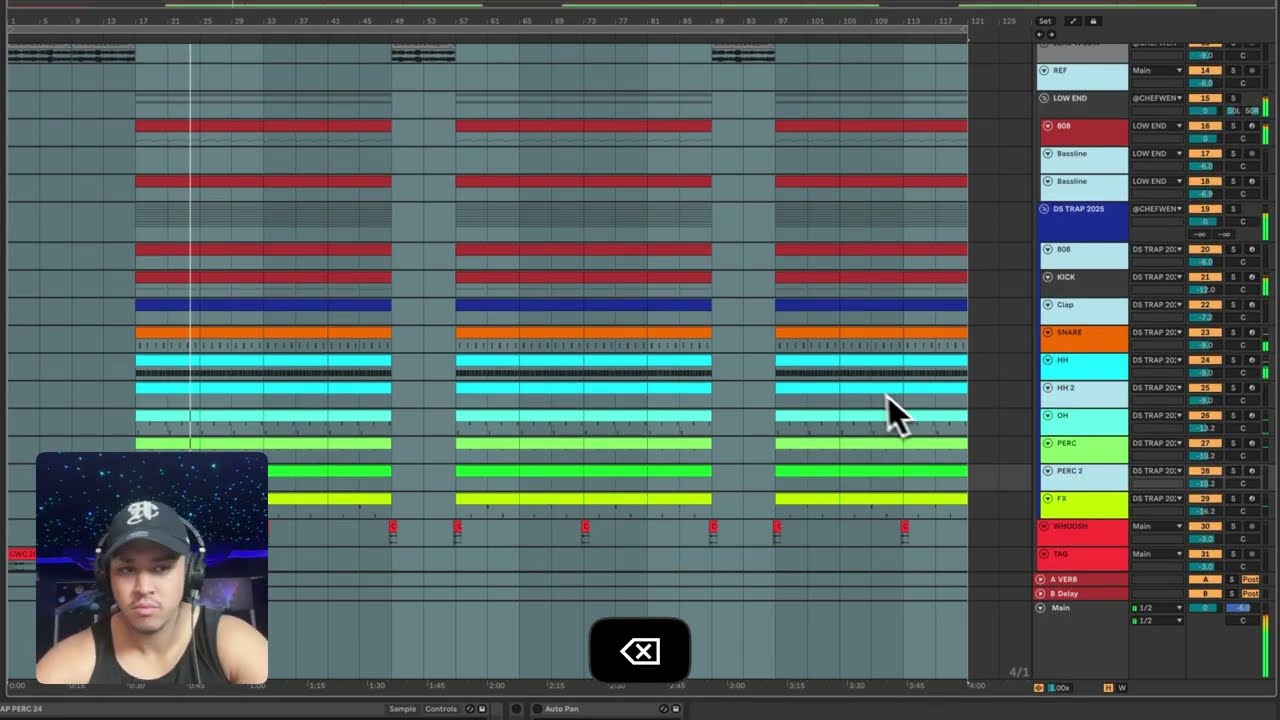This screenshot has width=1280, height=720.
Task: Toggle track activator 21 on KICK
Action: 1206,277
